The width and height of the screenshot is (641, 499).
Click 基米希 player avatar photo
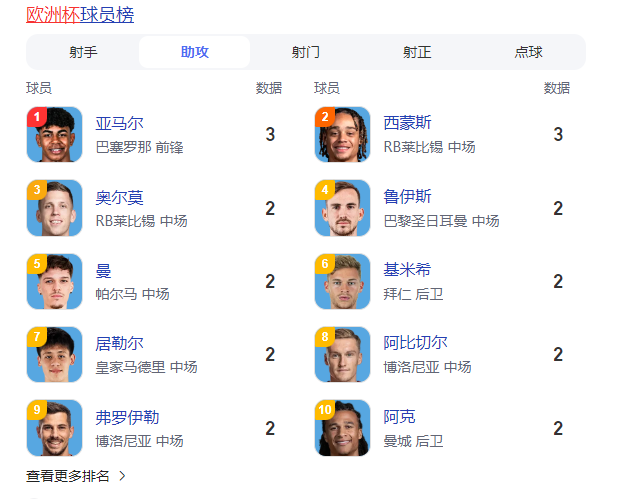click(343, 282)
